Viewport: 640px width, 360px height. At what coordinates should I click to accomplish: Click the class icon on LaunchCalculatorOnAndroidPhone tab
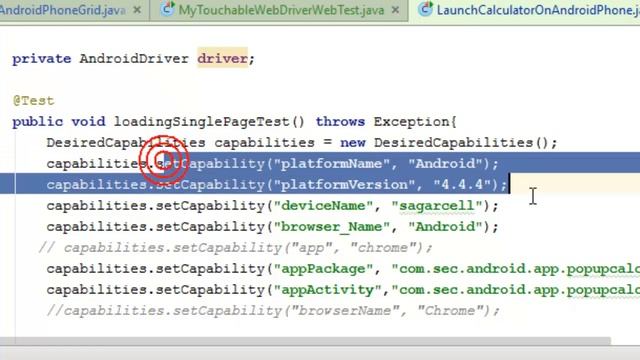coord(426,9)
